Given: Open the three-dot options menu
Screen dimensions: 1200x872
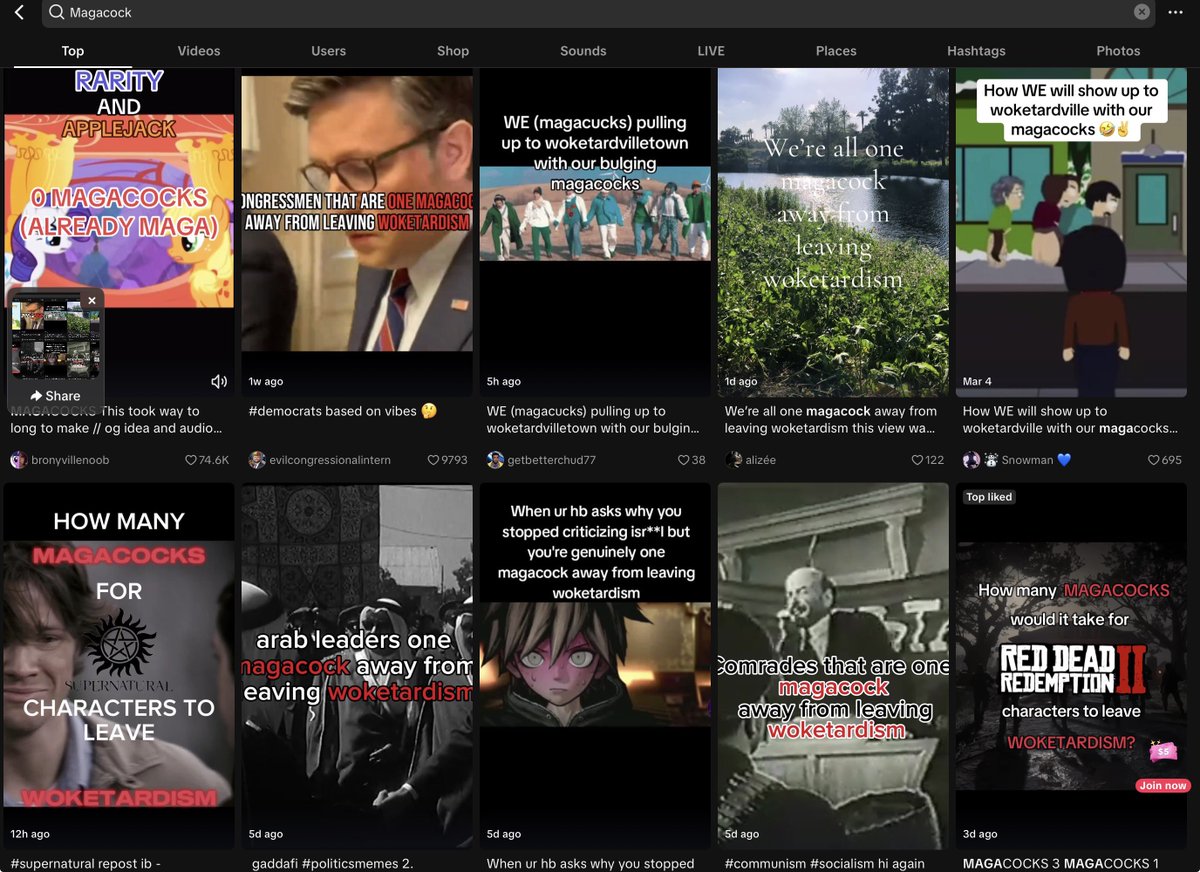Looking at the screenshot, I should [x=1177, y=13].
